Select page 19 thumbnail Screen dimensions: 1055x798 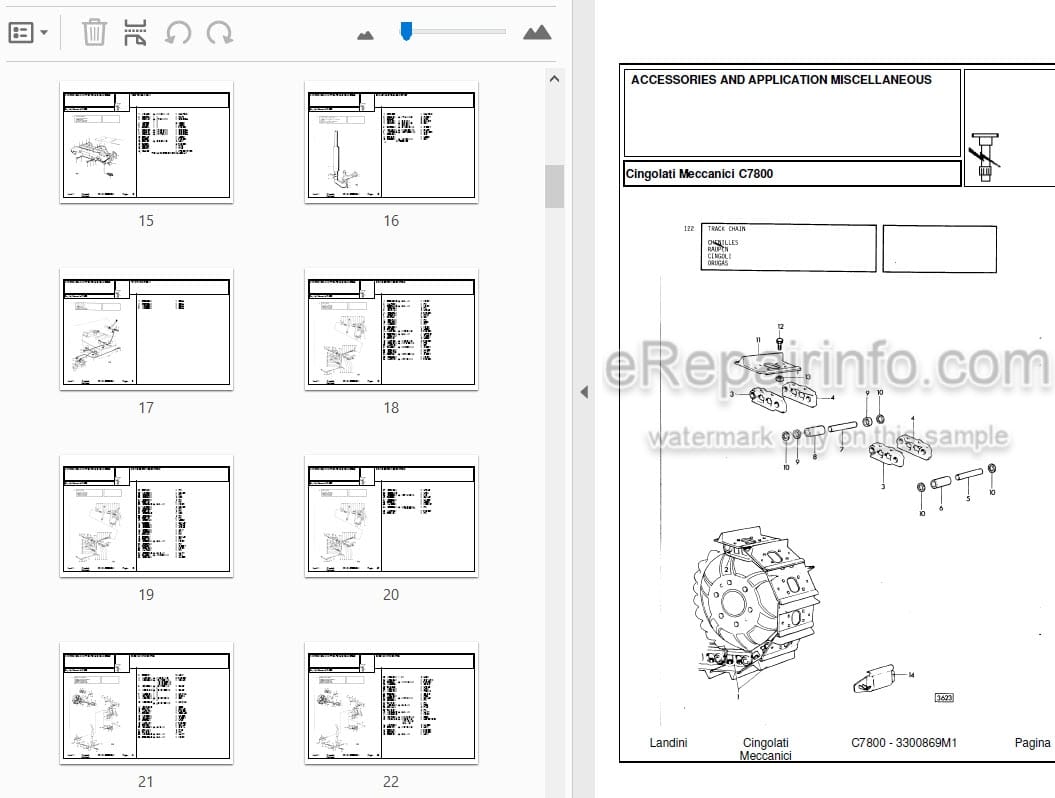click(x=147, y=517)
